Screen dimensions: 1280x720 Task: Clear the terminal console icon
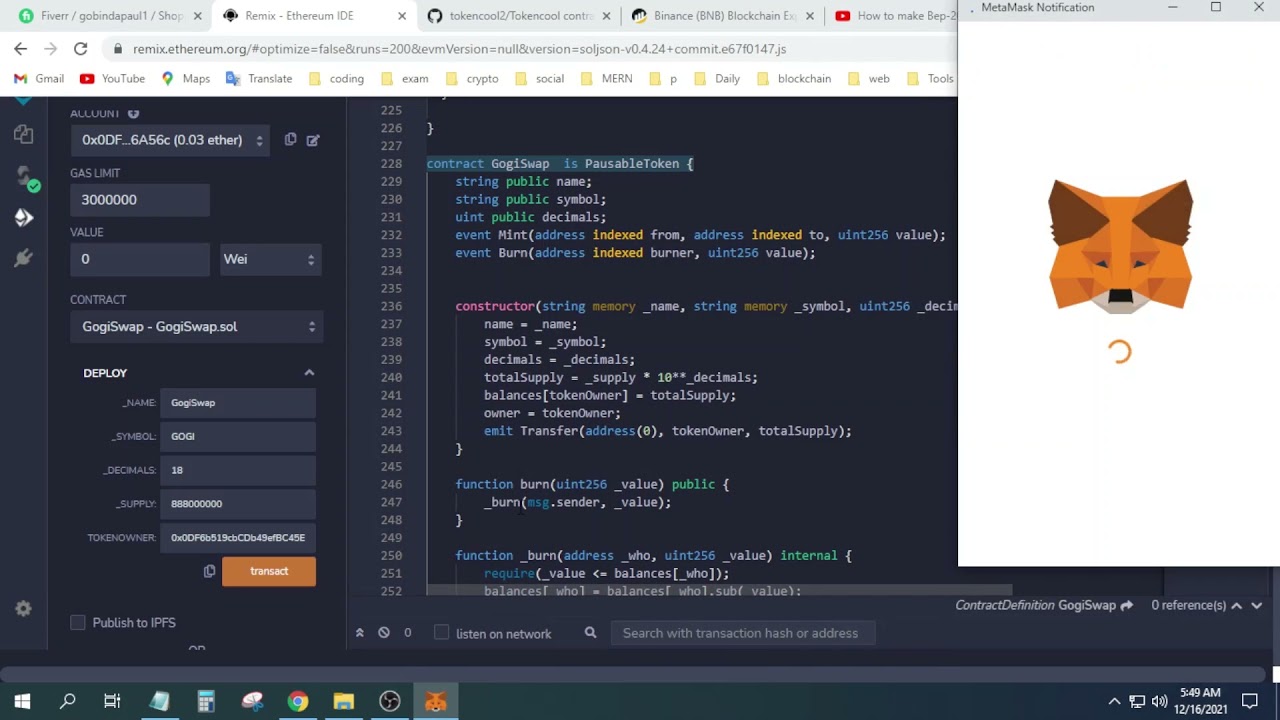pyautogui.click(x=383, y=633)
